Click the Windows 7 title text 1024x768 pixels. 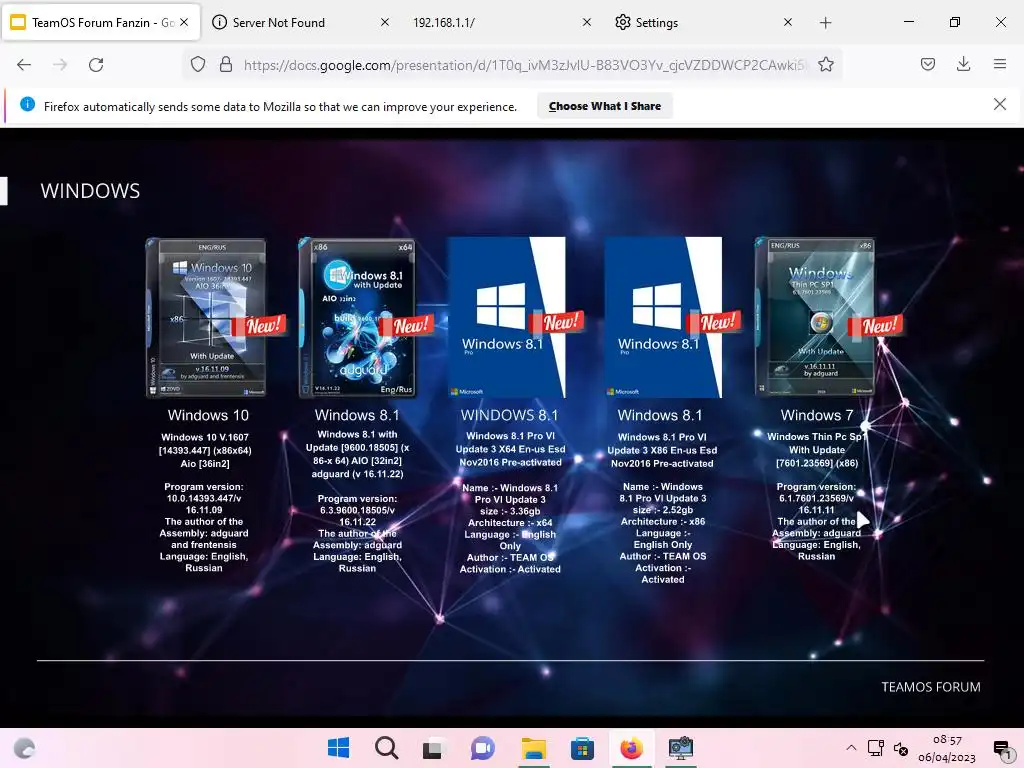(x=816, y=415)
